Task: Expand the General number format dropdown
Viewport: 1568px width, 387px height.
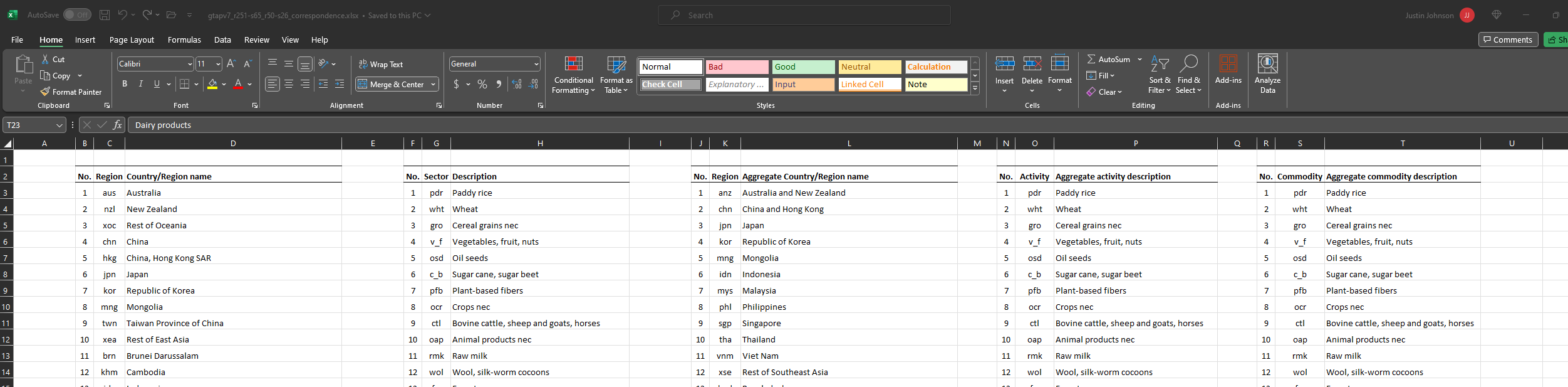Action: coord(536,64)
